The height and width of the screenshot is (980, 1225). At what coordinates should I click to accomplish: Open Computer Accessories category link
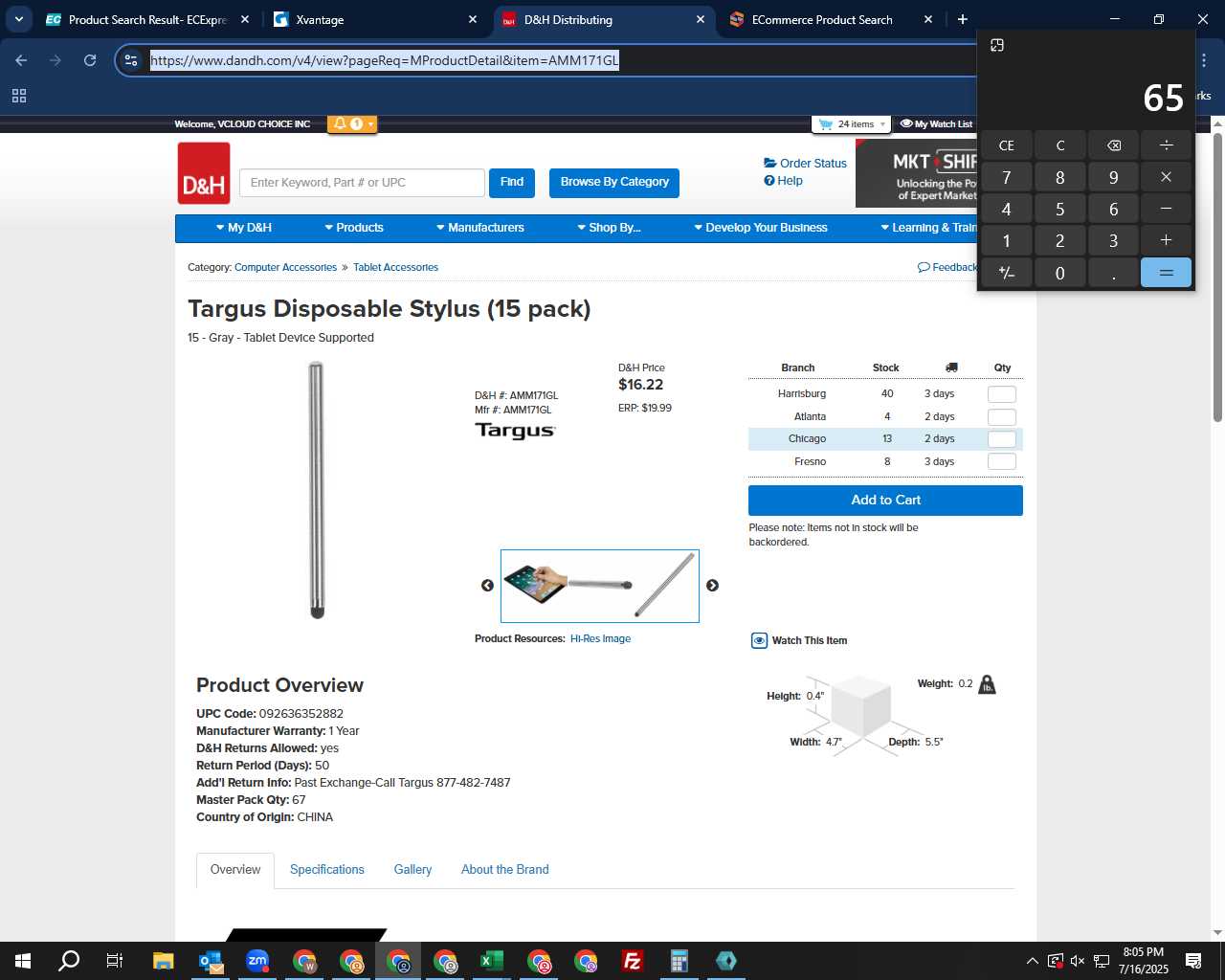(285, 268)
